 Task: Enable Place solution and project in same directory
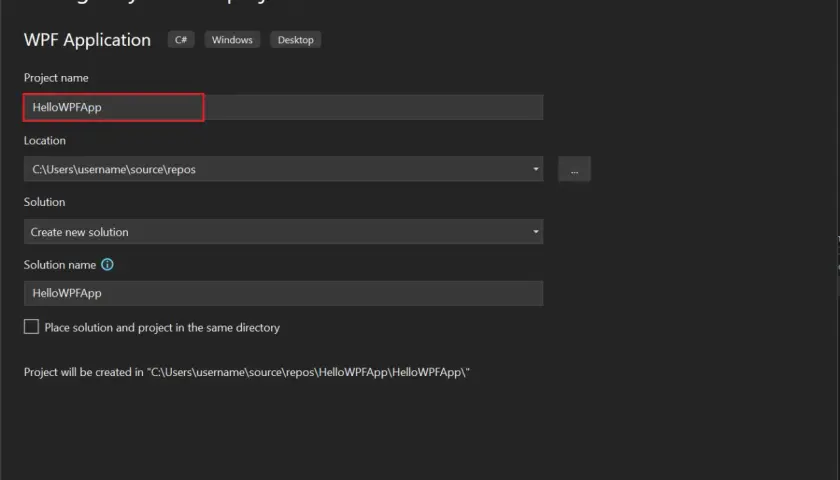(x=31, y=327)
